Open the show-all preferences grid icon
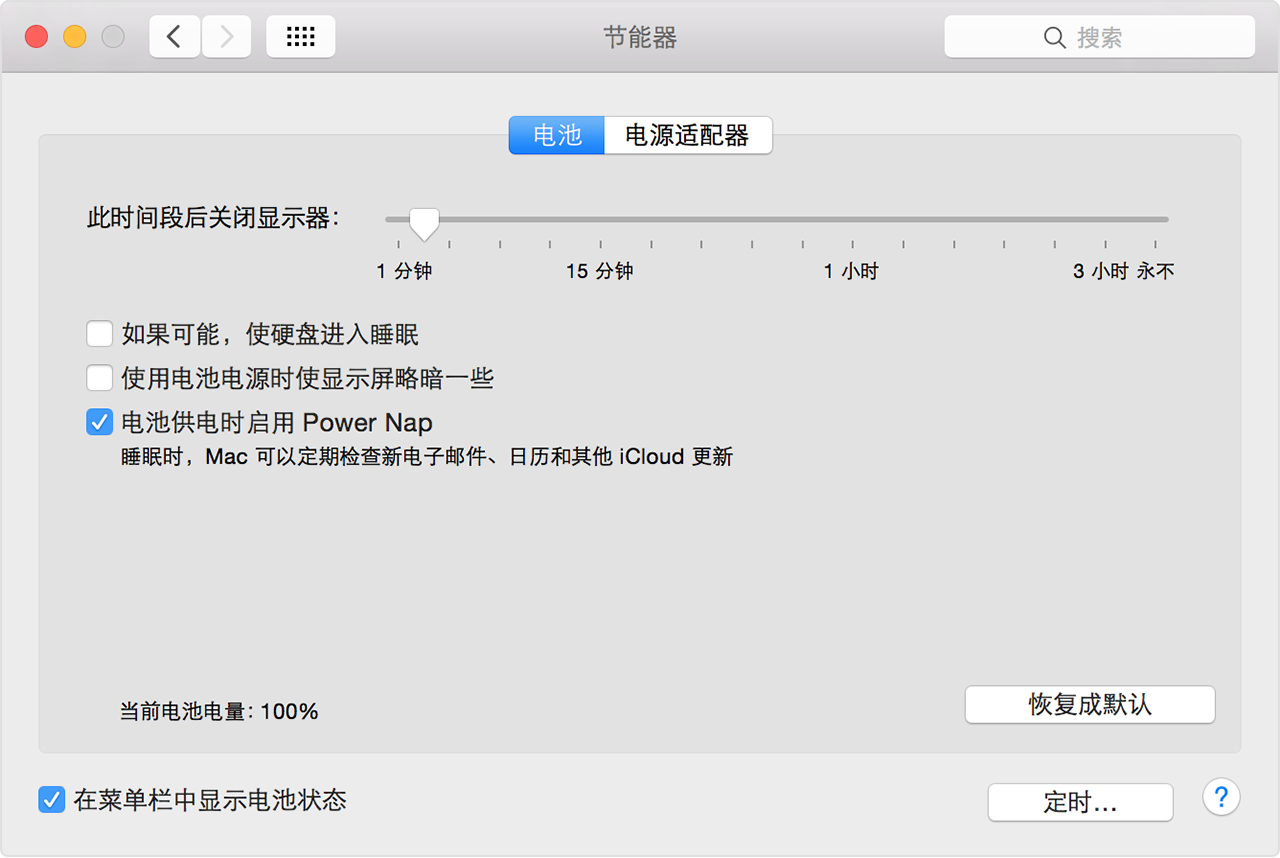 click(x=300, y=36)
